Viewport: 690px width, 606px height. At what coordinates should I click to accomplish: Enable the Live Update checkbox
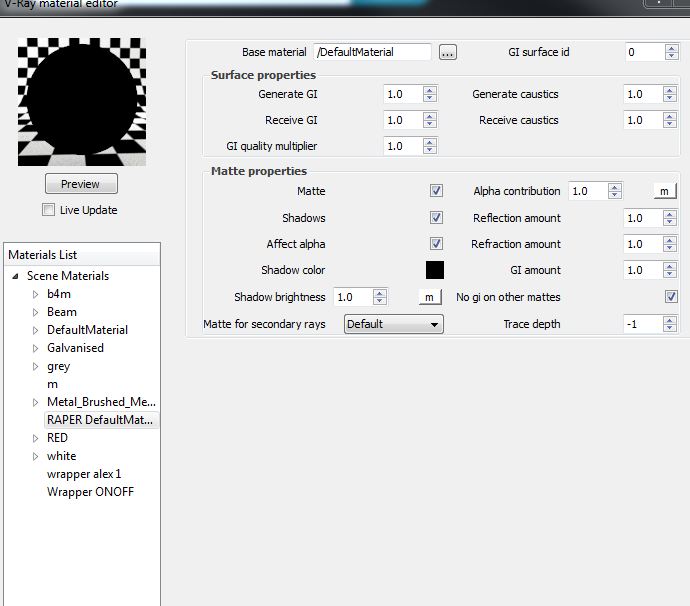[x=48, y=209]
